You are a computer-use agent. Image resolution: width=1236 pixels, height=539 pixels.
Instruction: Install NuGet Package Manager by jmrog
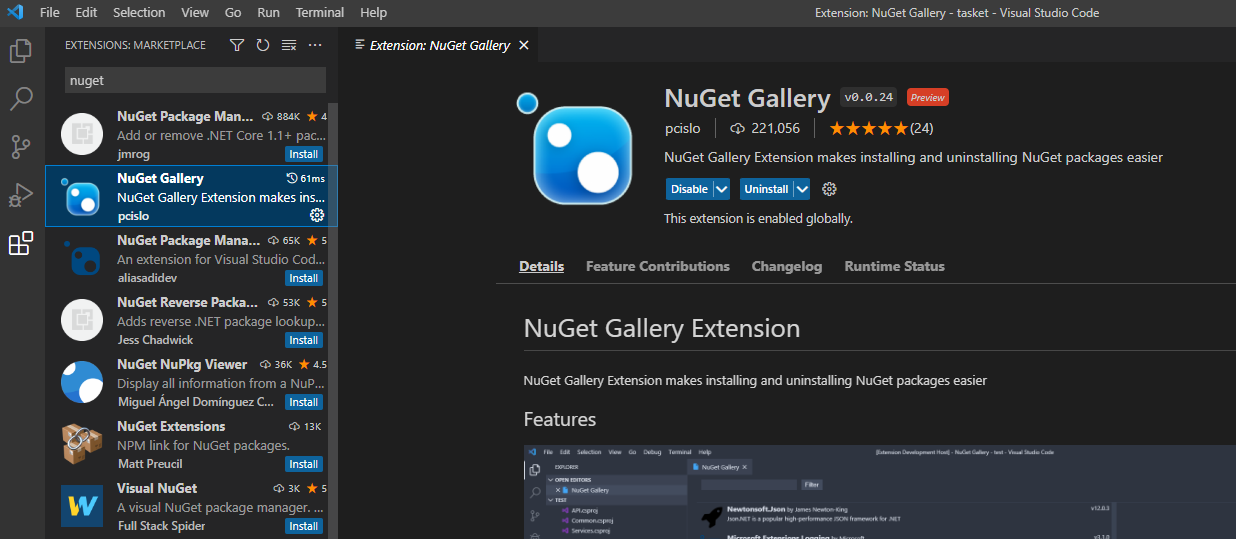pyautogui.click(x=304, y=154)
